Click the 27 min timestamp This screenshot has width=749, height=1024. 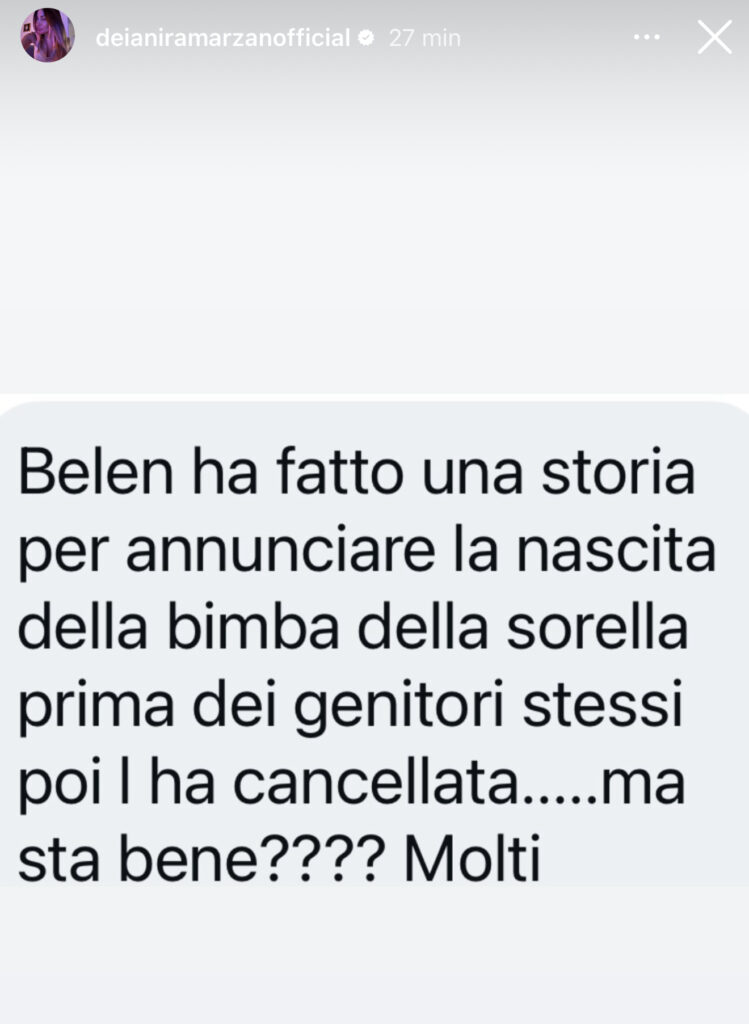pos(425,38)
